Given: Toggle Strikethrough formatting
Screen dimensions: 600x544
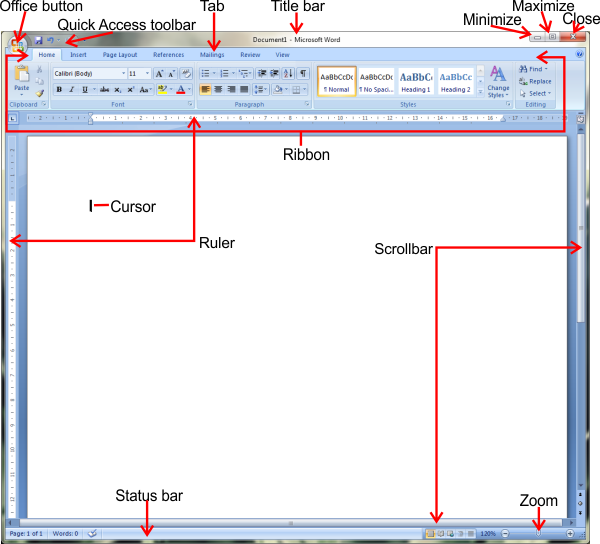Looking at the screenshot, I should (x=104, y=90).
